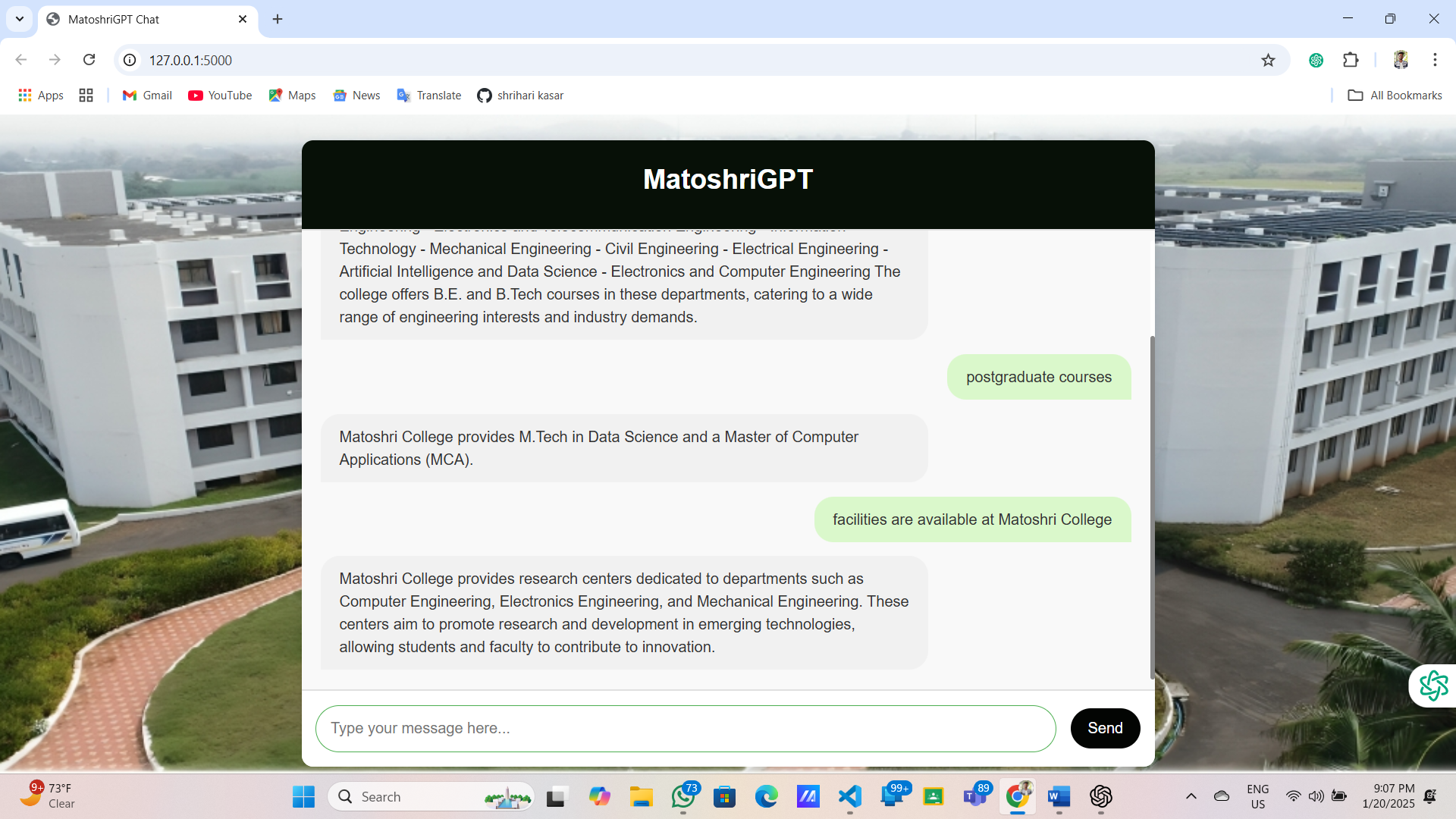Open All Bookmarks folder dropdown
The width and height of the screenshot is (1456, 819).
point(1394,95)
